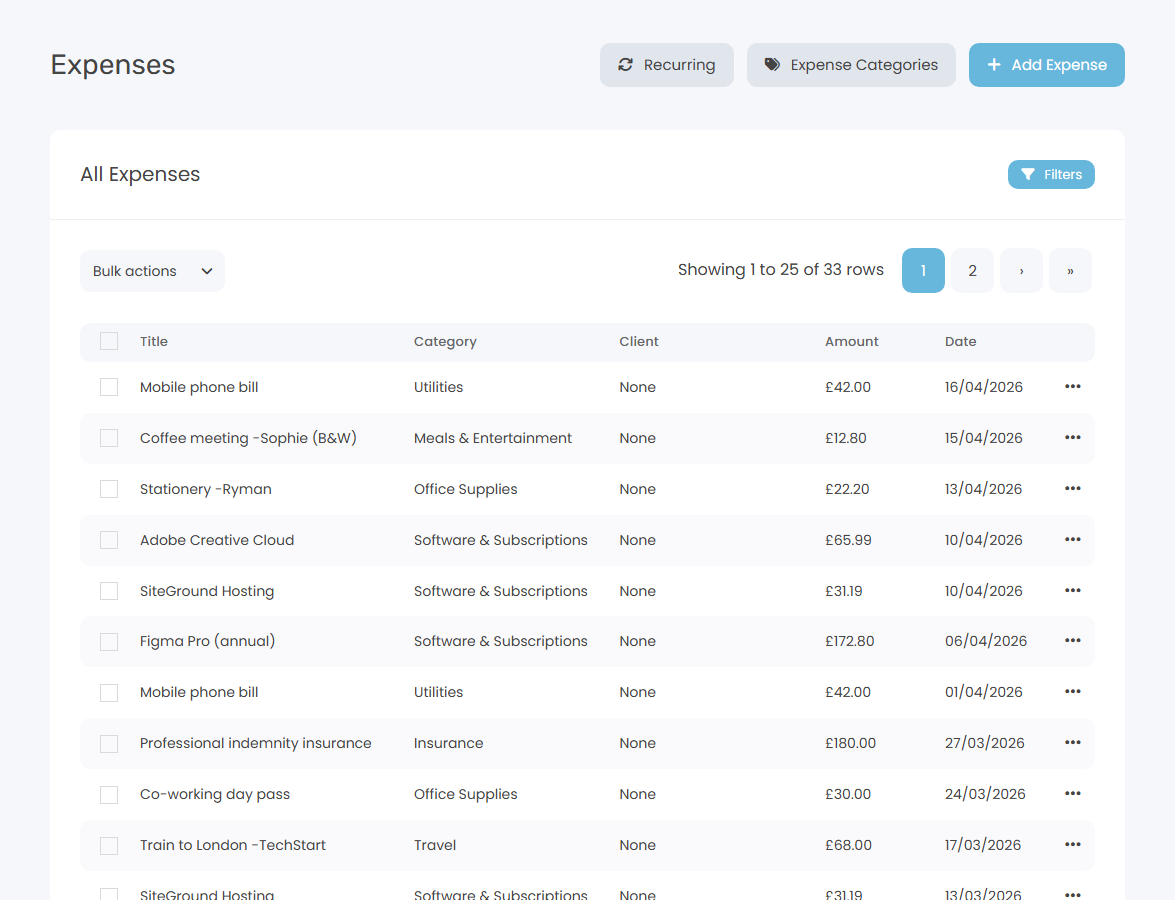The width and height of the screenshot is (1175, 900).
Task: Open three-dot menu for Adobe Creative Cloud
Action: [1072, 540]
